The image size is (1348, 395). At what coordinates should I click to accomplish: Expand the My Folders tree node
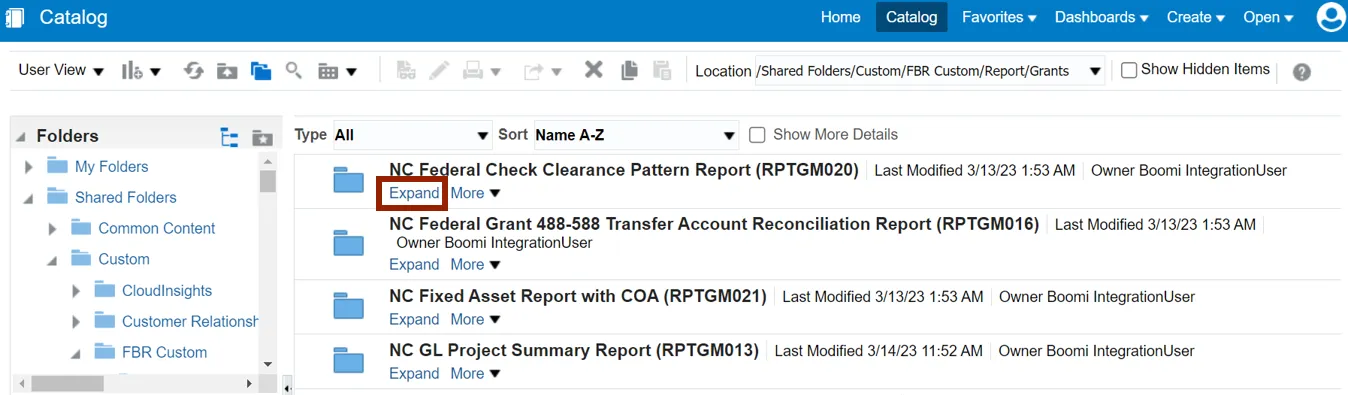29,167
